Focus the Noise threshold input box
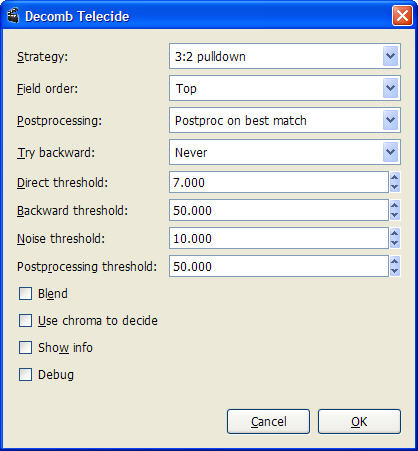This screenshot has width=418, height=451. 279,238
